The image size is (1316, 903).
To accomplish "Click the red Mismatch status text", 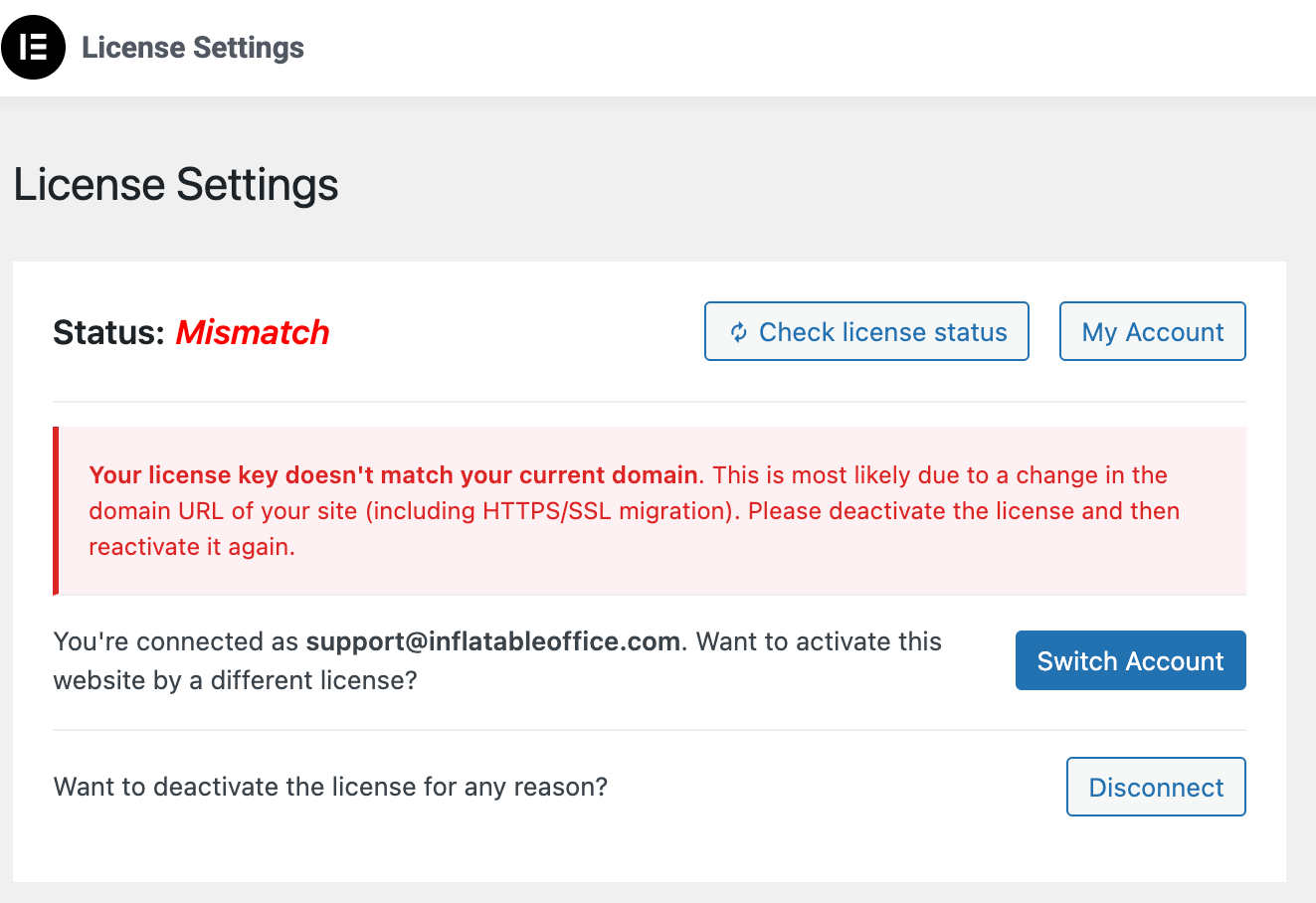I will 253,332.
